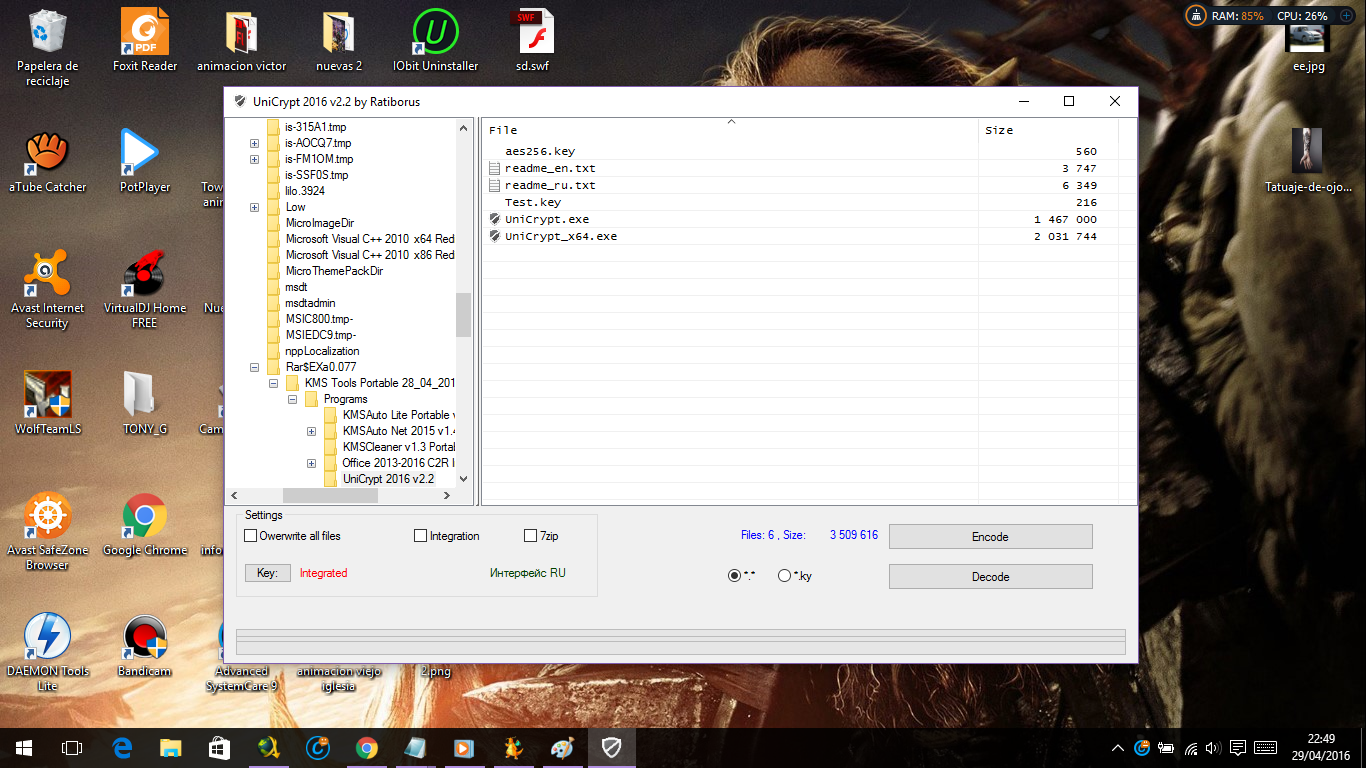Open Google Chrome from the taskbar
Image resolution: width=1366 pixels, height=768 pixels.
[x=367, y=747]
